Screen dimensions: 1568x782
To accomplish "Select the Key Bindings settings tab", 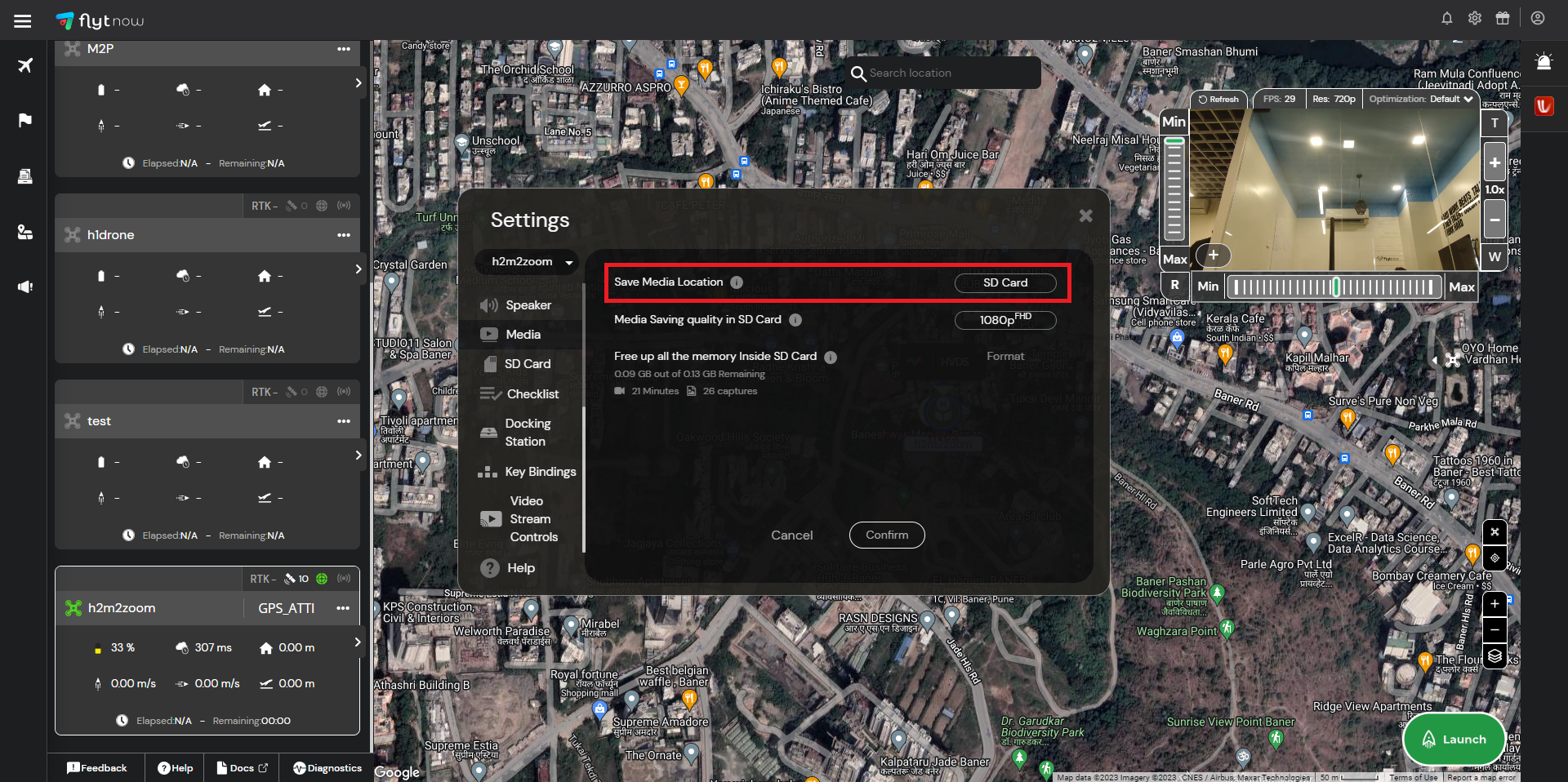I will pyautogui.click(x=529, y=472).
